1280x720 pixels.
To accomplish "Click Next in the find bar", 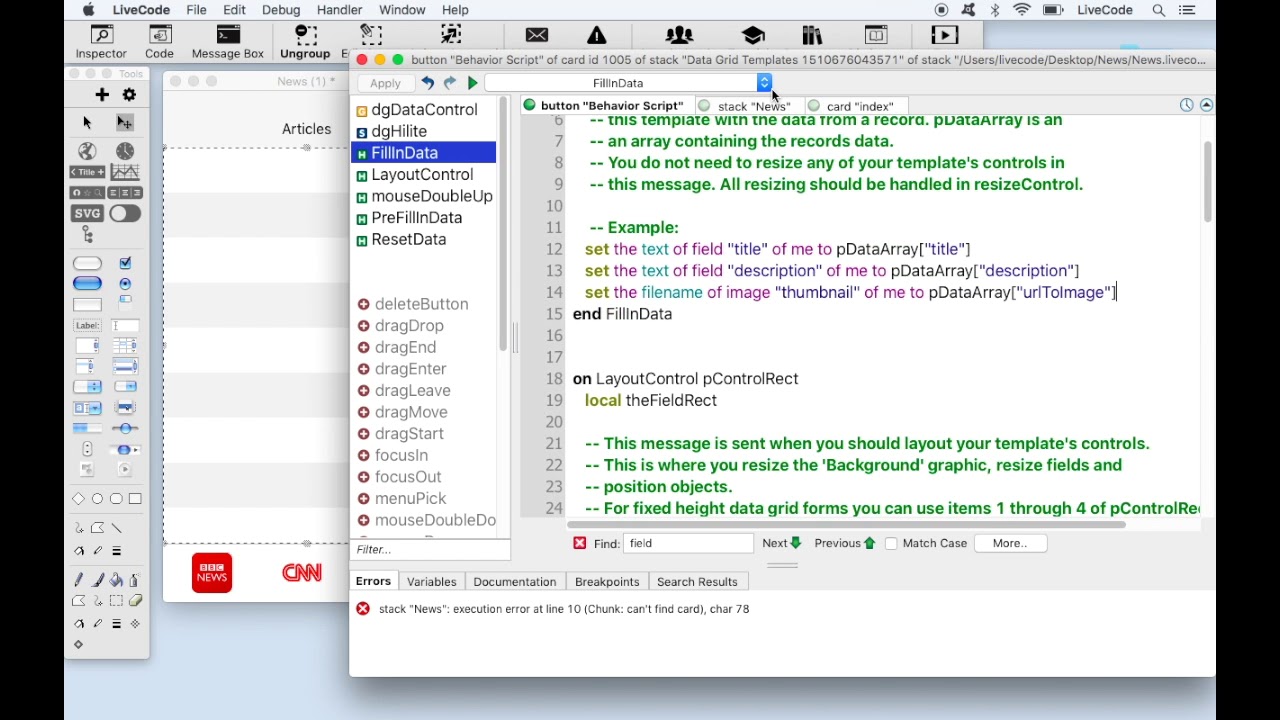I will [x=782, y=543].
